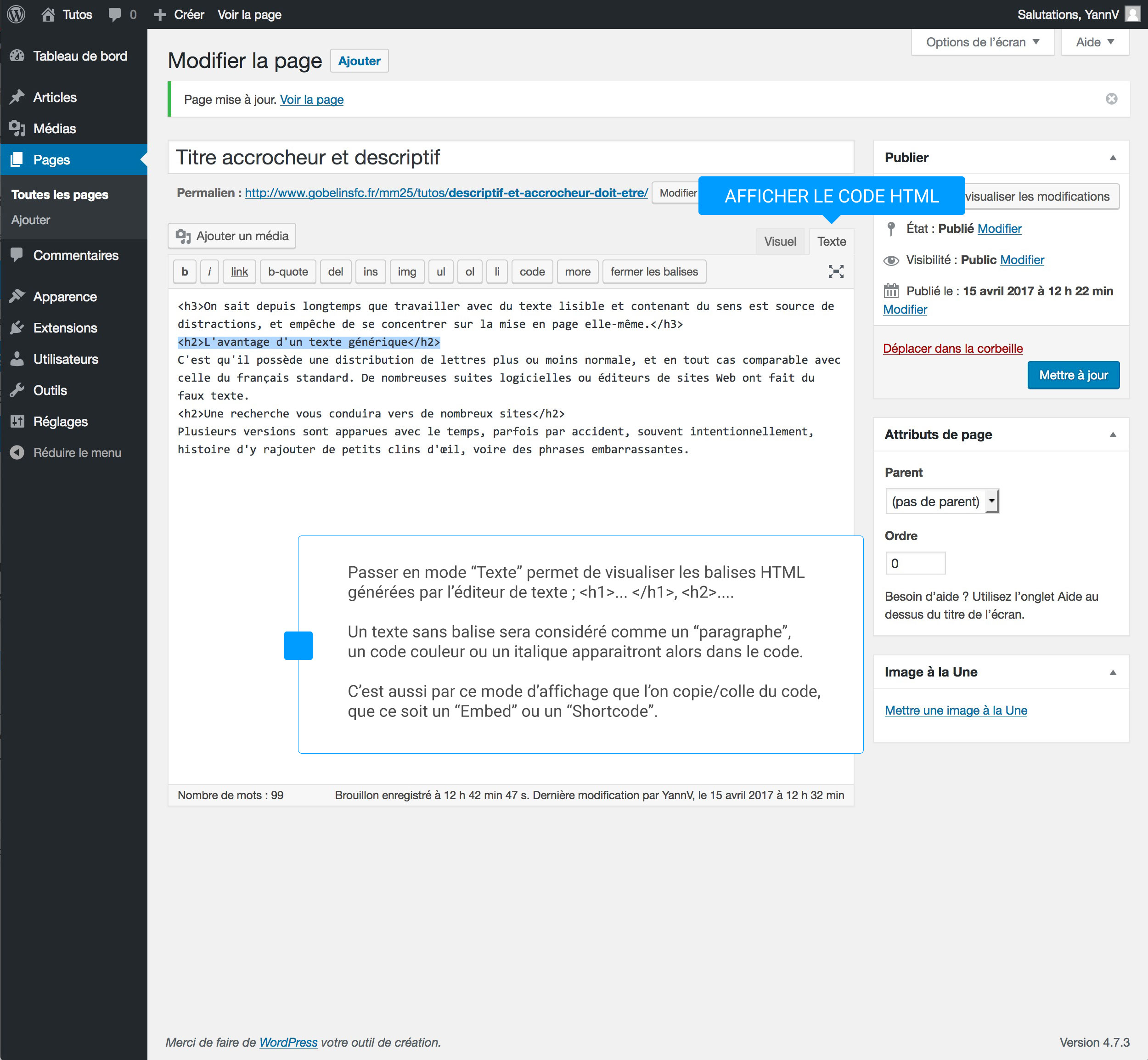The height and width of the screenshot is (1060, 1148).
Task: Insert del tag from toolbar
Action: click(x=336, y=272)
